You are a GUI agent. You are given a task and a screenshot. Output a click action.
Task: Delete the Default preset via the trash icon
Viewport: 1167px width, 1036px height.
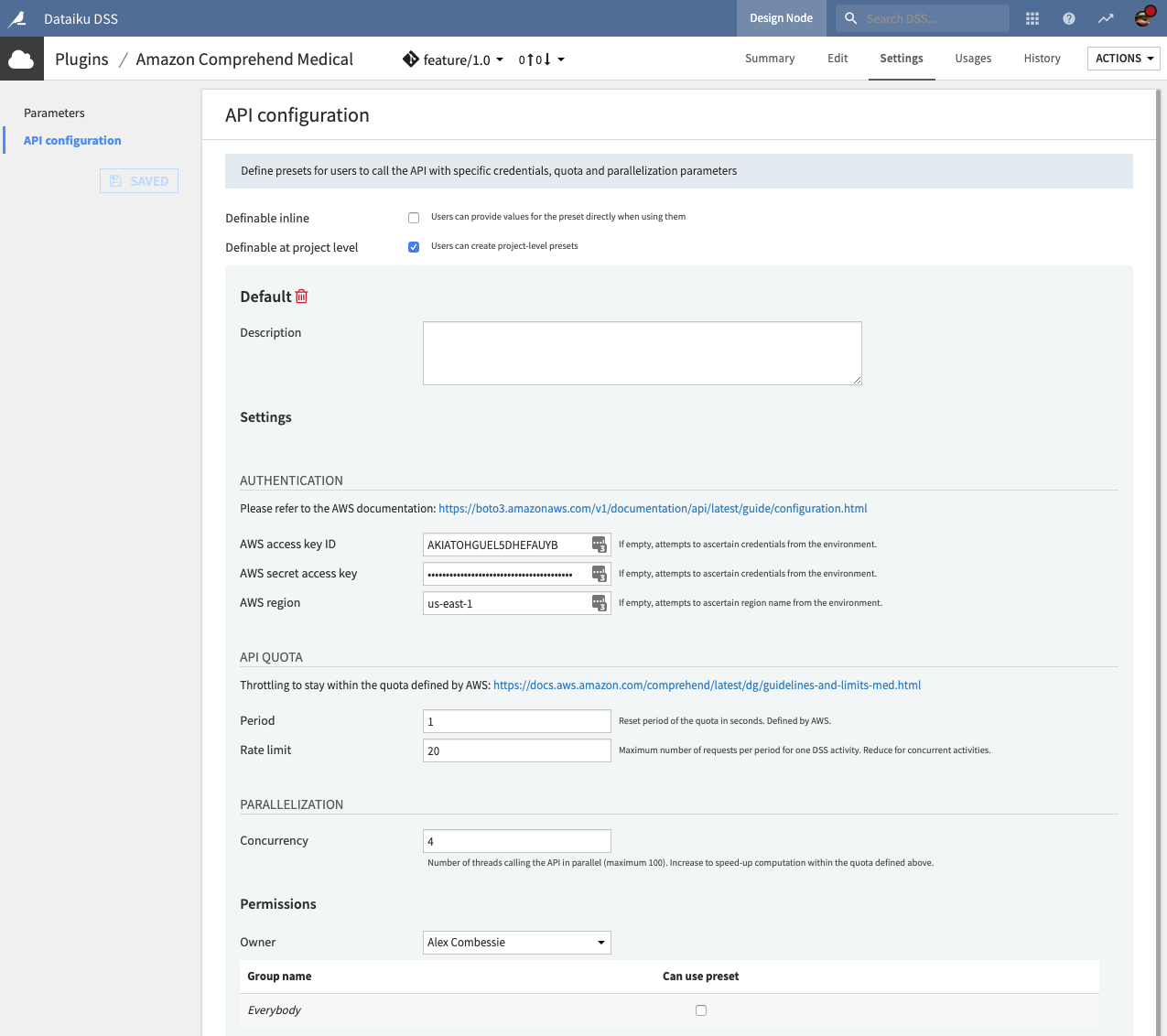302,296
